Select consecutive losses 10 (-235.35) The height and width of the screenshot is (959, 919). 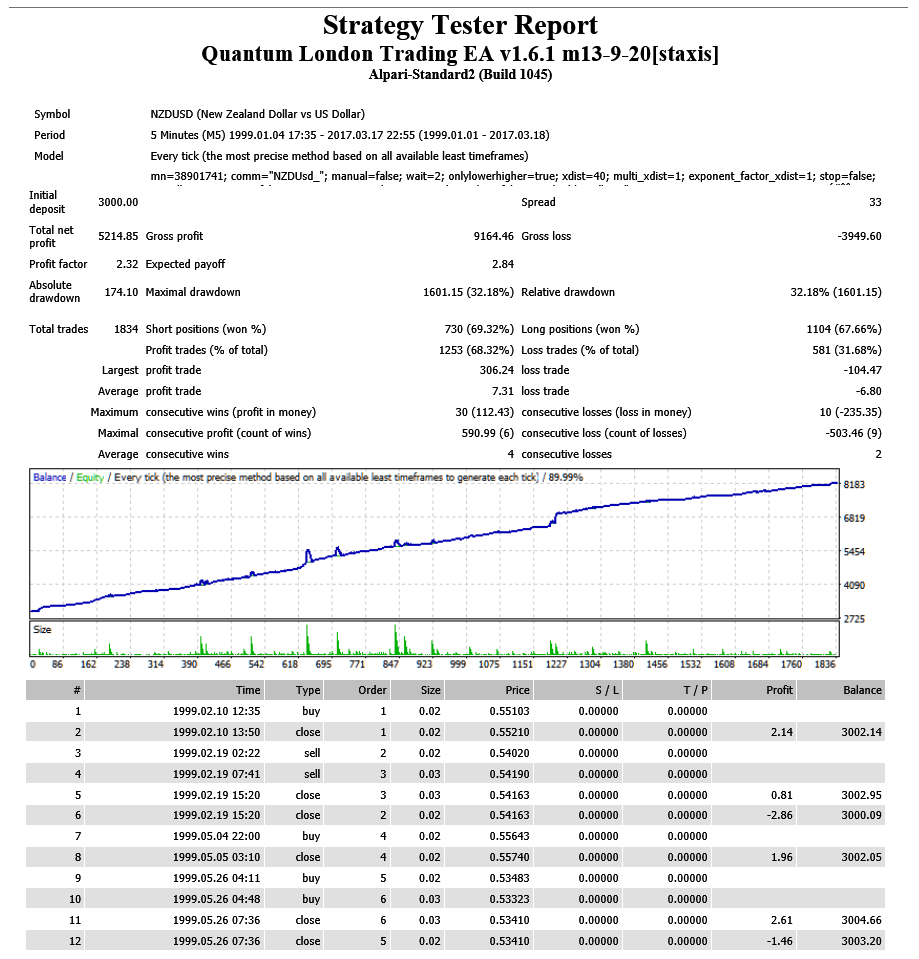[851, 412]
